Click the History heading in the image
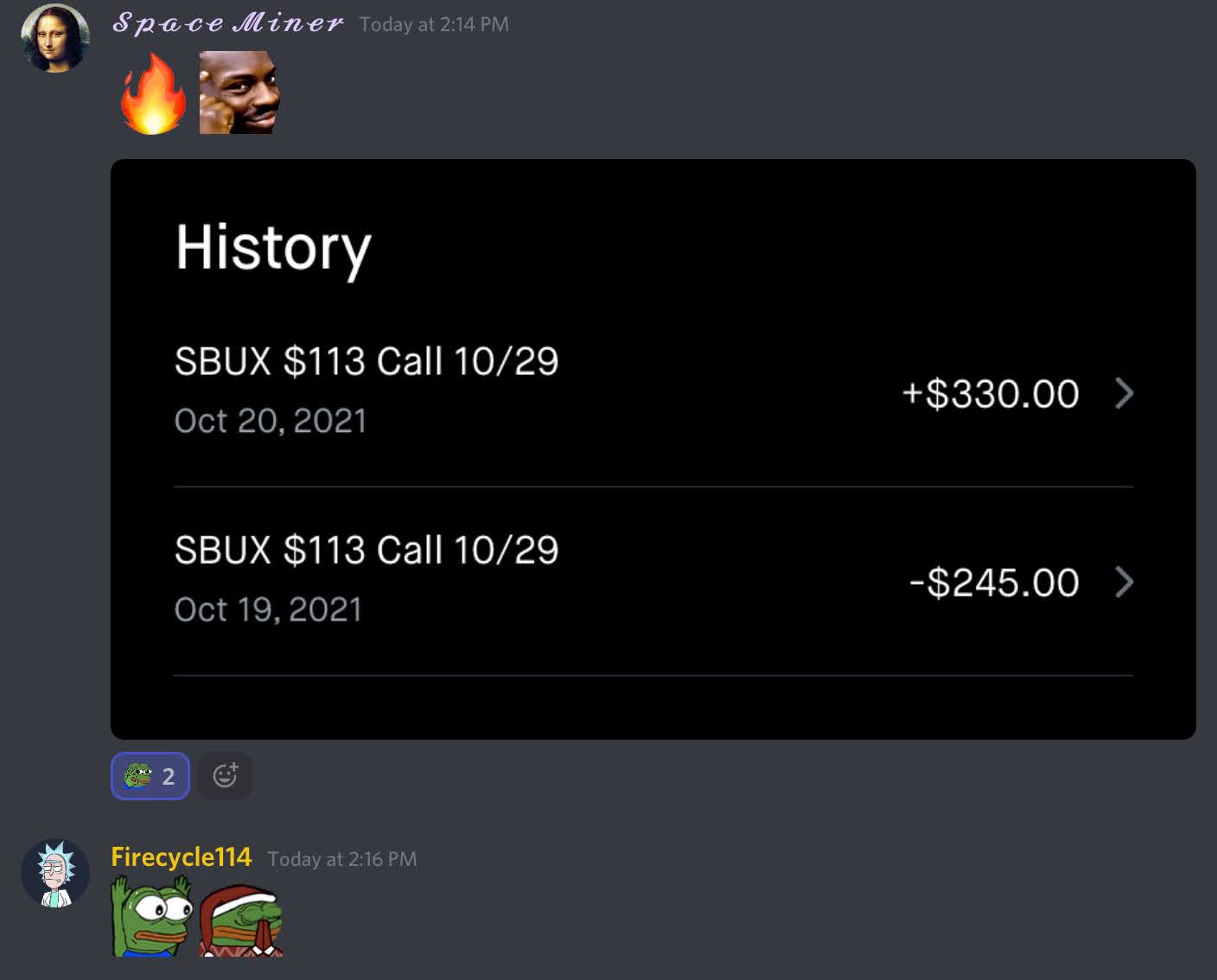This screenshot has height=980, width=1217. coord(273,249)
